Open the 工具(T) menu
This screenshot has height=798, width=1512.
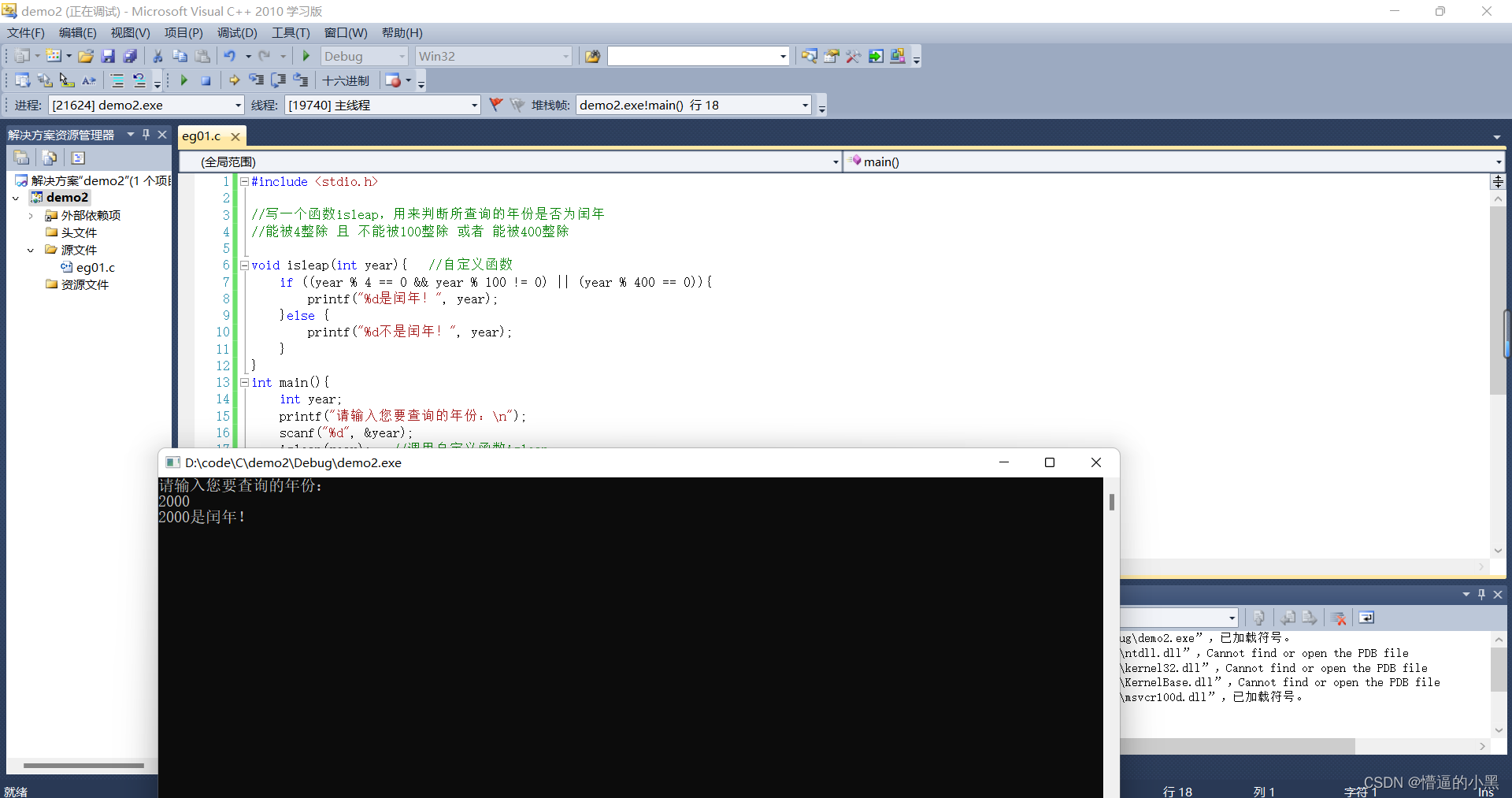(x=291, y=32)
